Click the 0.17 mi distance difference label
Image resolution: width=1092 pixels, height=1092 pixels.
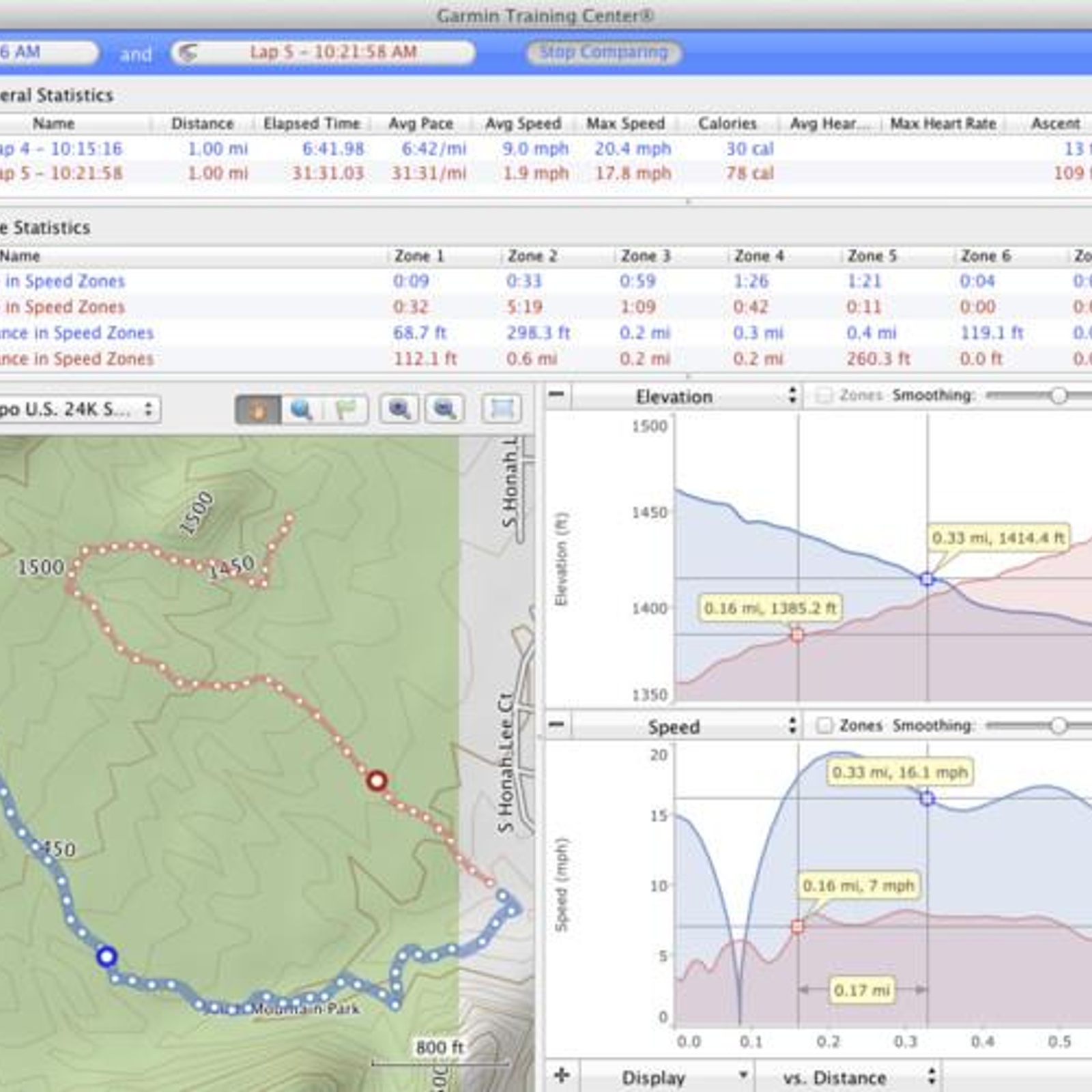pyautogui.click(x=862, y=990)
